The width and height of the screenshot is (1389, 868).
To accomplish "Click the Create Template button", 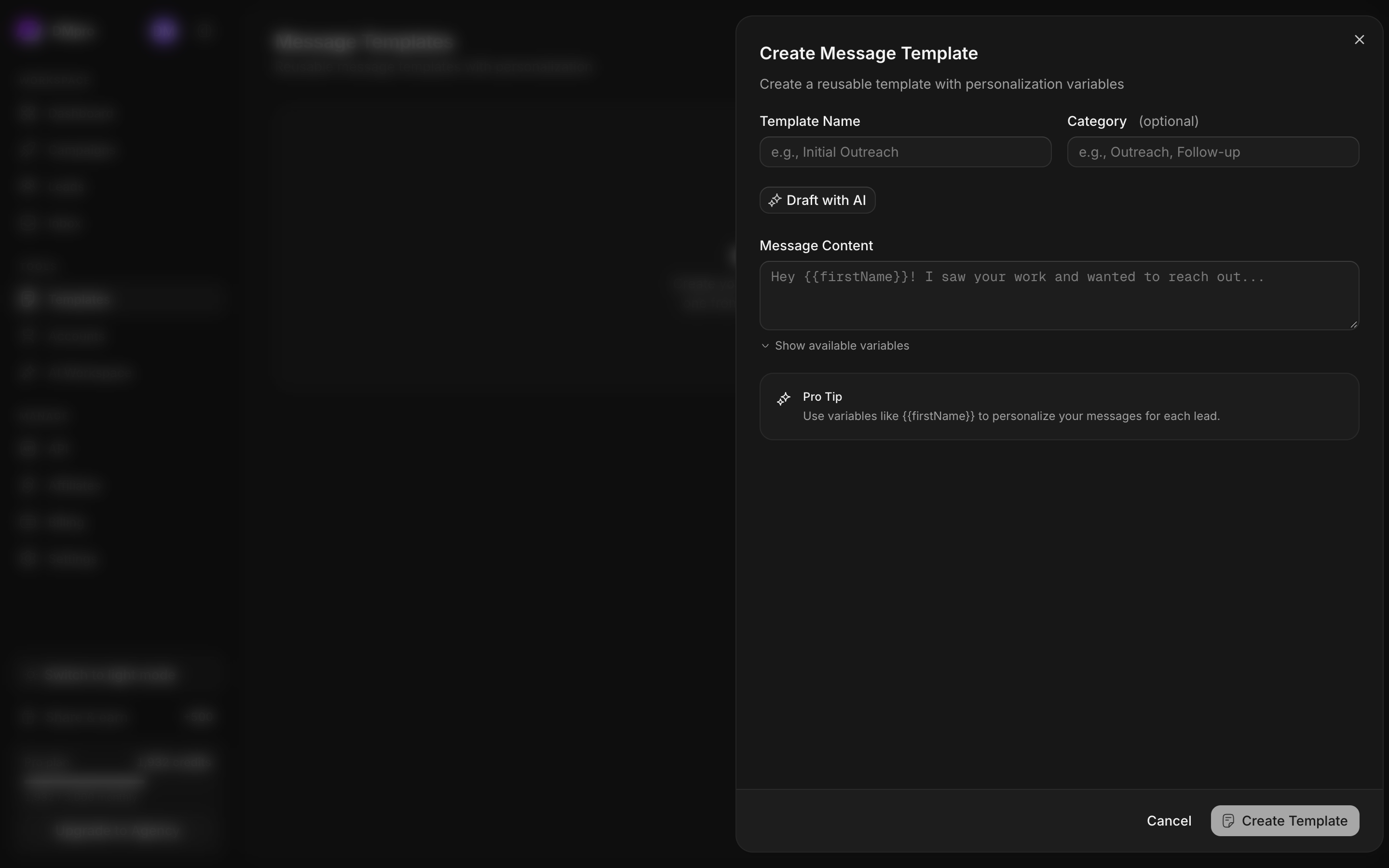I will tap(1284, 821).
